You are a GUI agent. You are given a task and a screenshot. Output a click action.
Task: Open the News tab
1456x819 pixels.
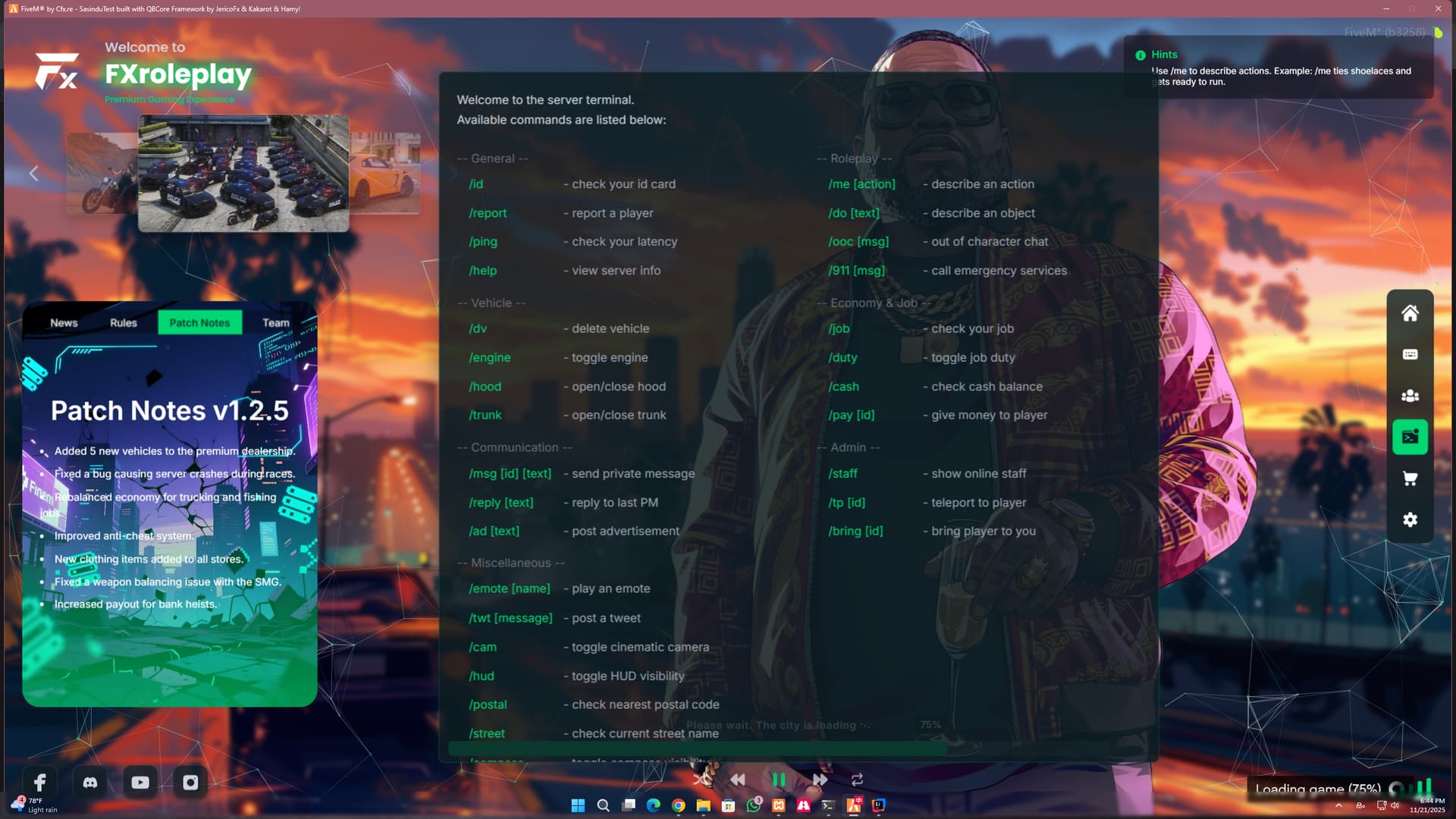(x=64, y=322)
